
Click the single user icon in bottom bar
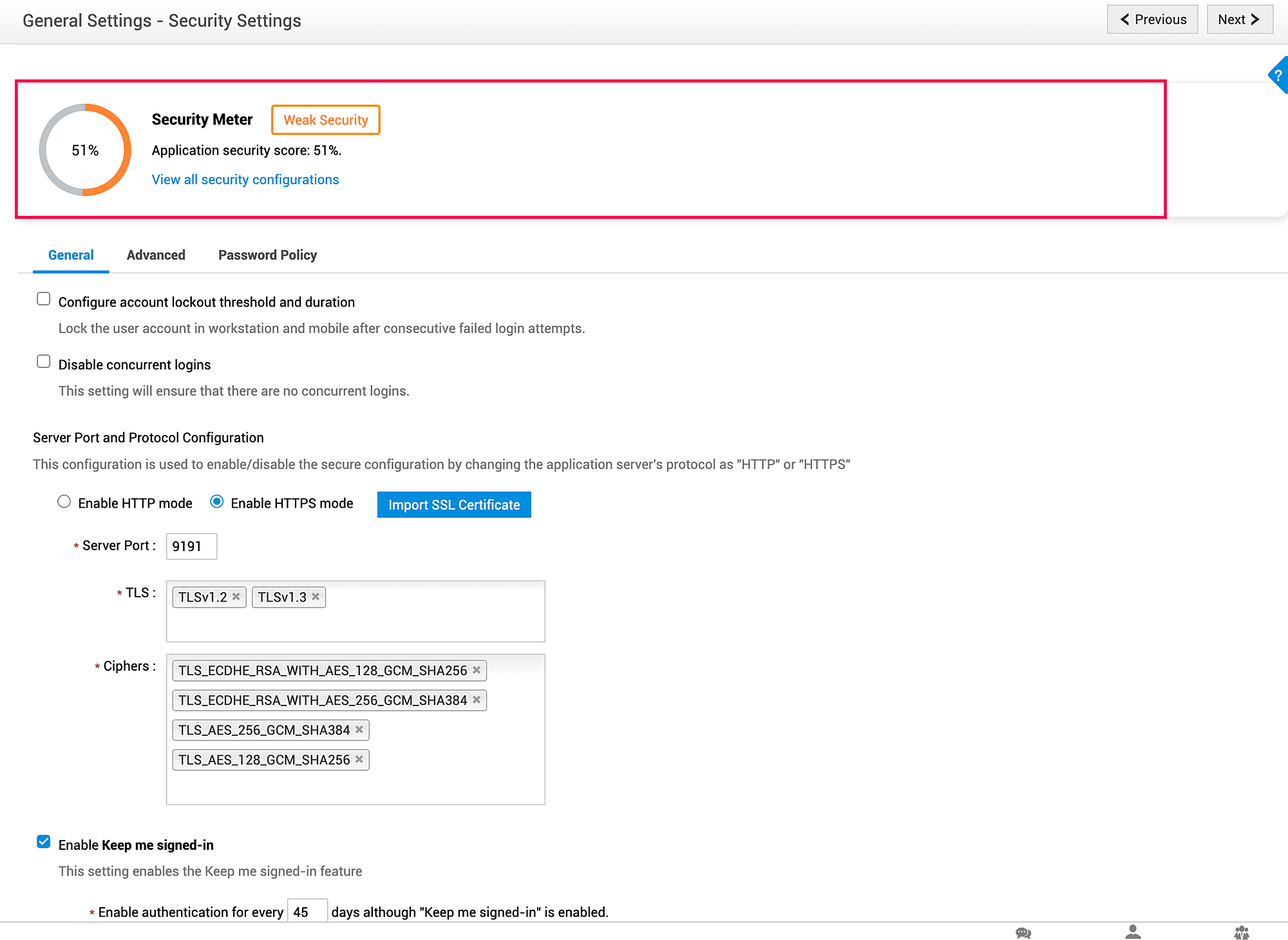click(x=1133, y=932)
